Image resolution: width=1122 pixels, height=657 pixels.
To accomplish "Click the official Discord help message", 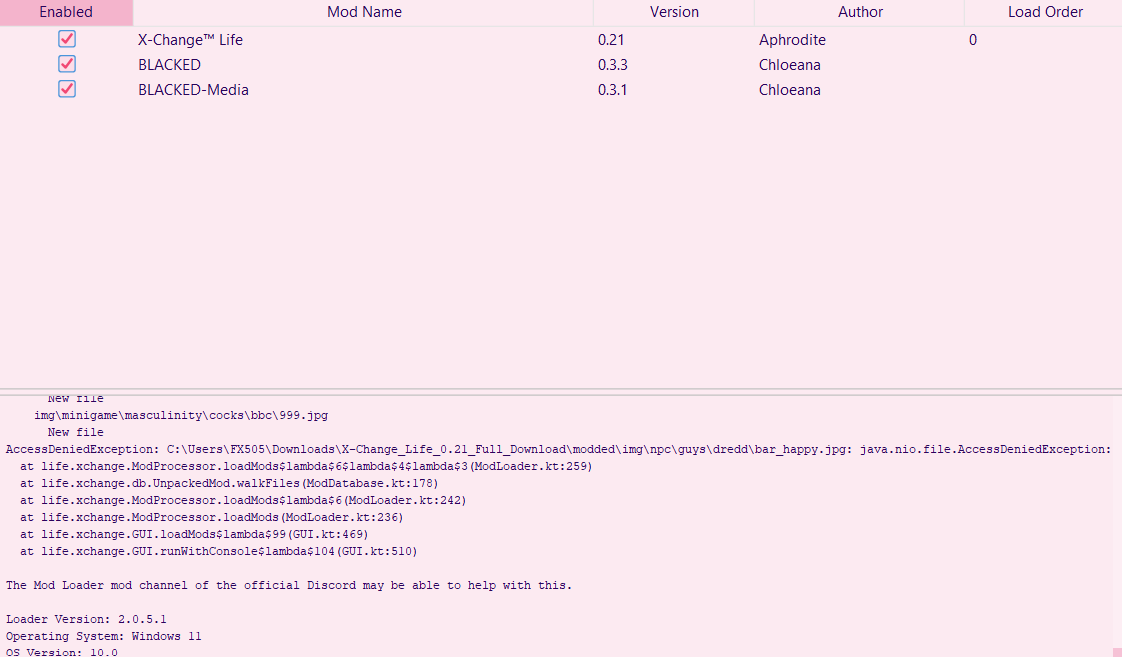I will [x=289, y=585].
